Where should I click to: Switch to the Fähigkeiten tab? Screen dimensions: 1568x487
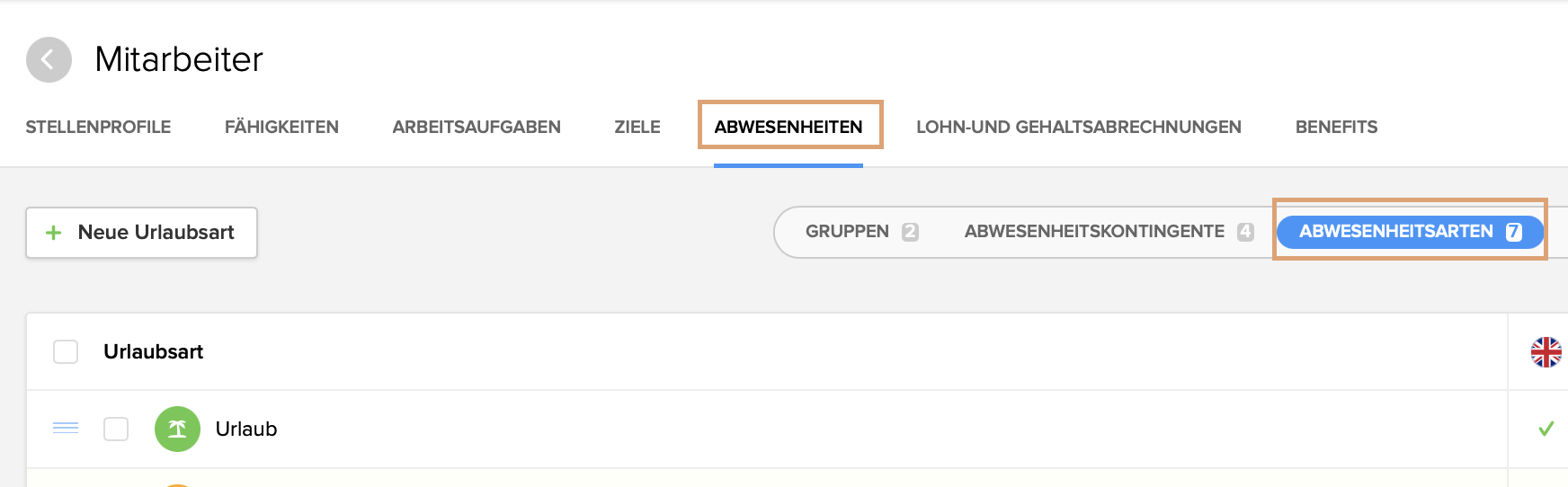(281, 128)
